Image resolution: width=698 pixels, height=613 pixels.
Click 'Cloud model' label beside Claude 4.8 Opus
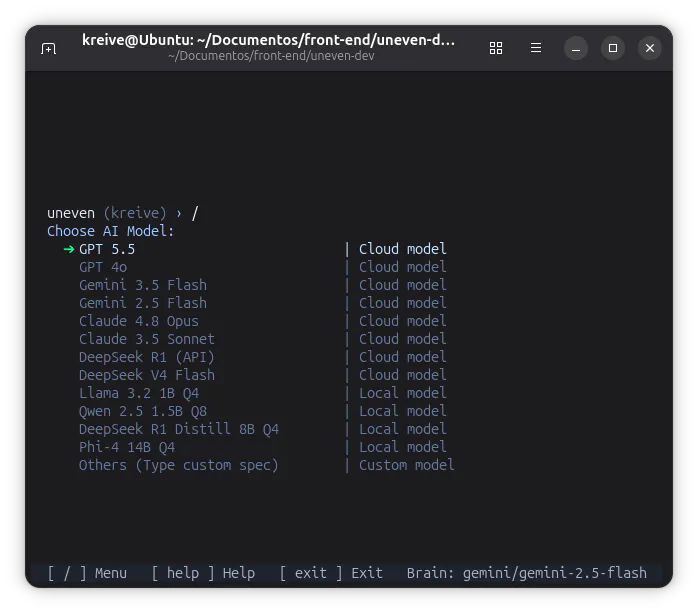(402, 321)
